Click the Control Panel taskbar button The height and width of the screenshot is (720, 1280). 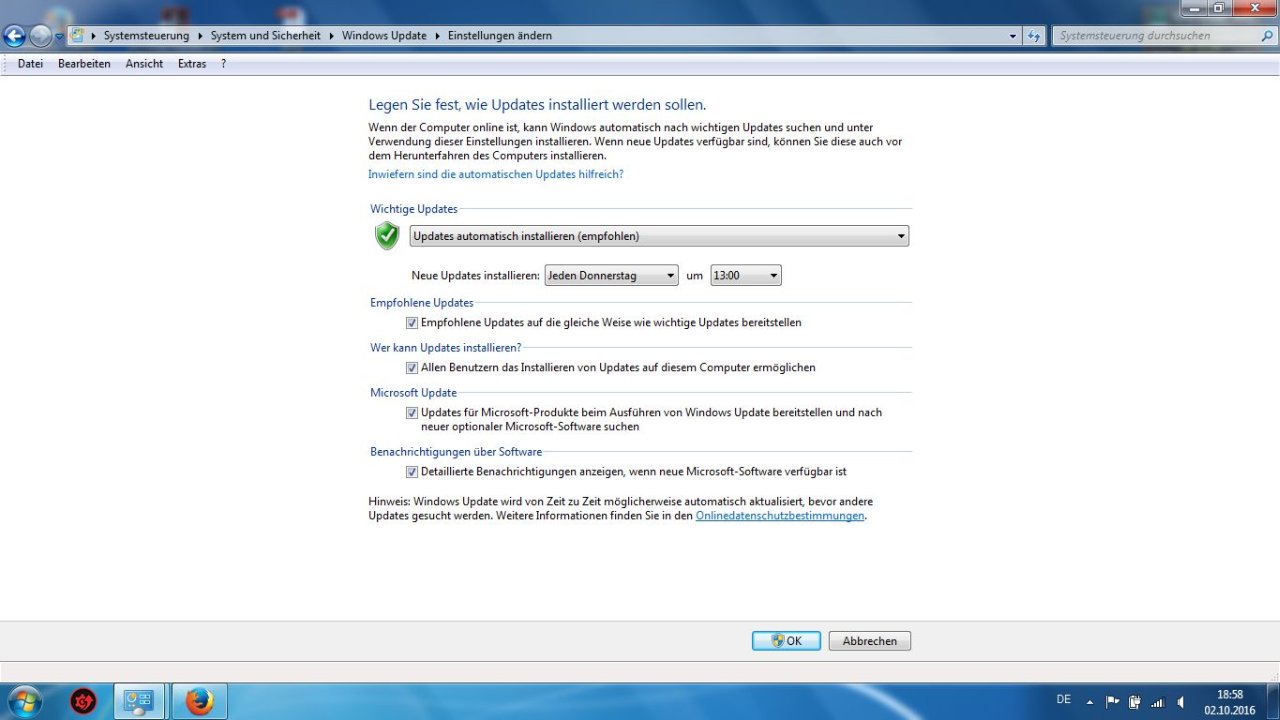[x=139, y=702]
